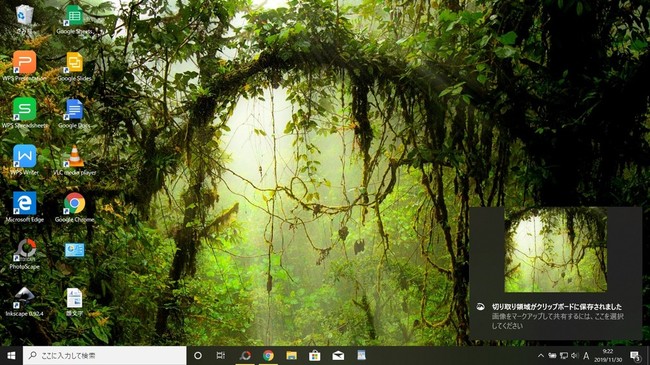Select the WPS Presentation desktop shortcut
This screenshot has height=365, width=650.
[x=24, y=66]
